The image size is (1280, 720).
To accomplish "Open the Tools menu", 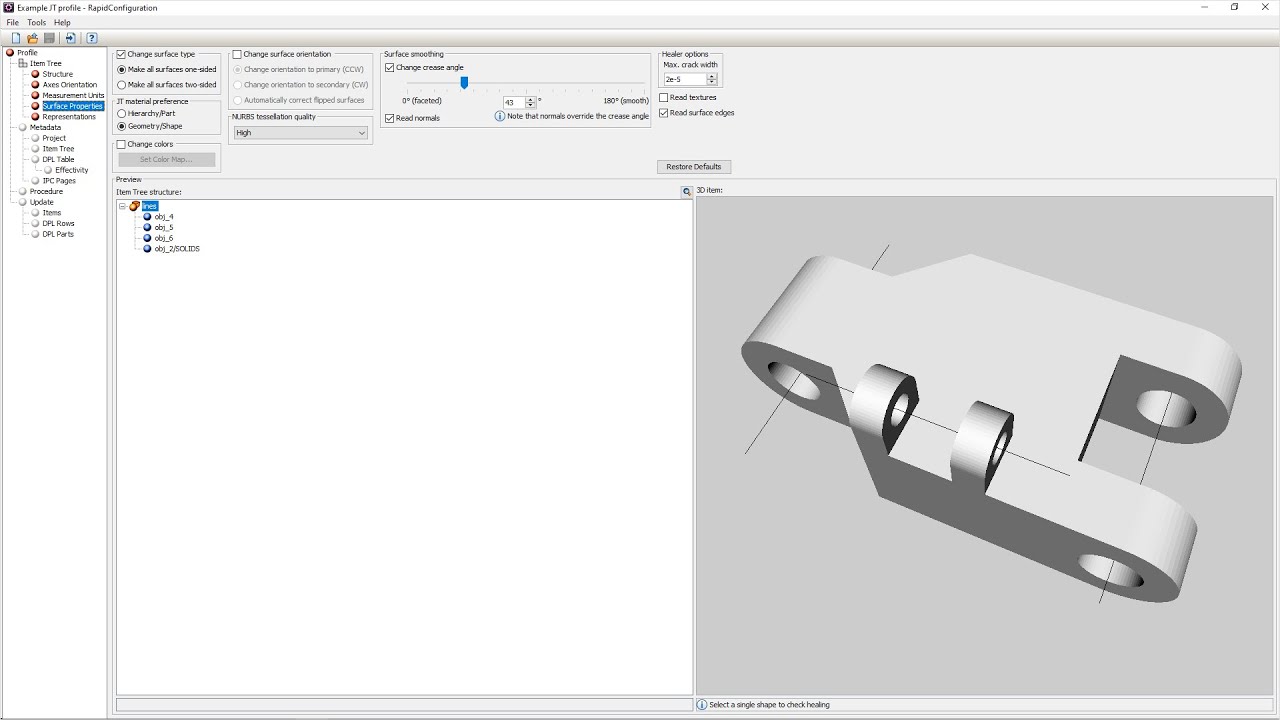I will 36,22.
